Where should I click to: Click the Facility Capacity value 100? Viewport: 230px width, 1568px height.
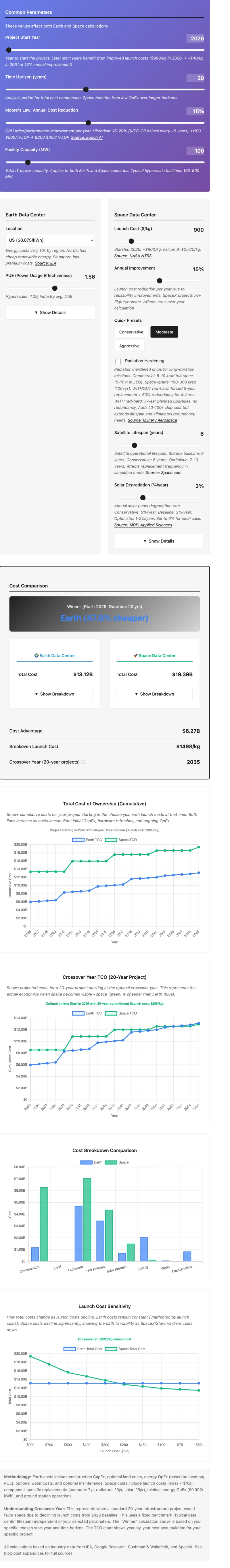tap(195, 151)
